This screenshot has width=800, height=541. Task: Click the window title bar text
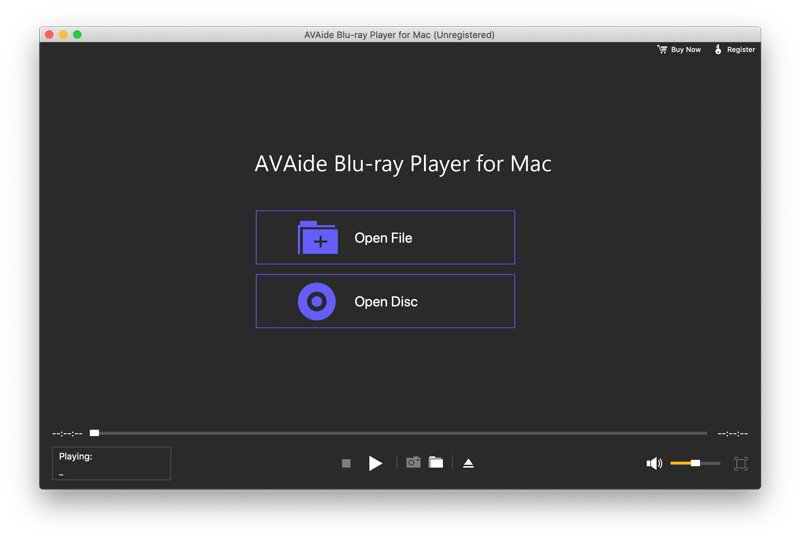point(399,35)
